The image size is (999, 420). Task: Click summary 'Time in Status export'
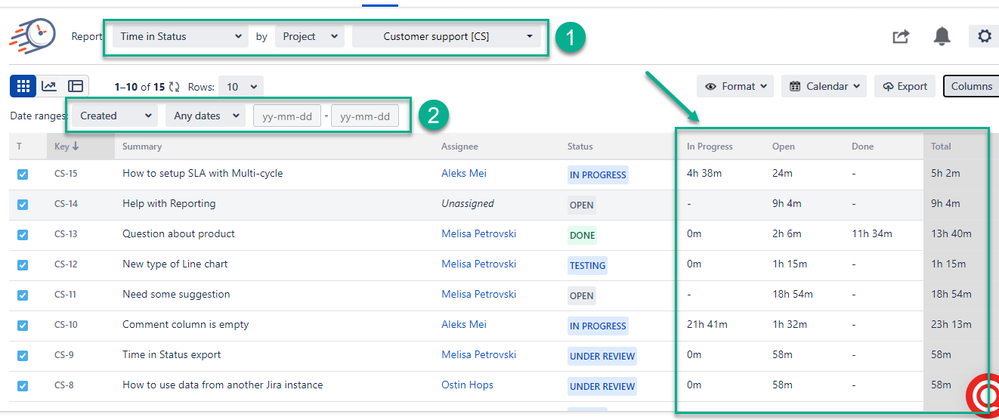point(171,354)
